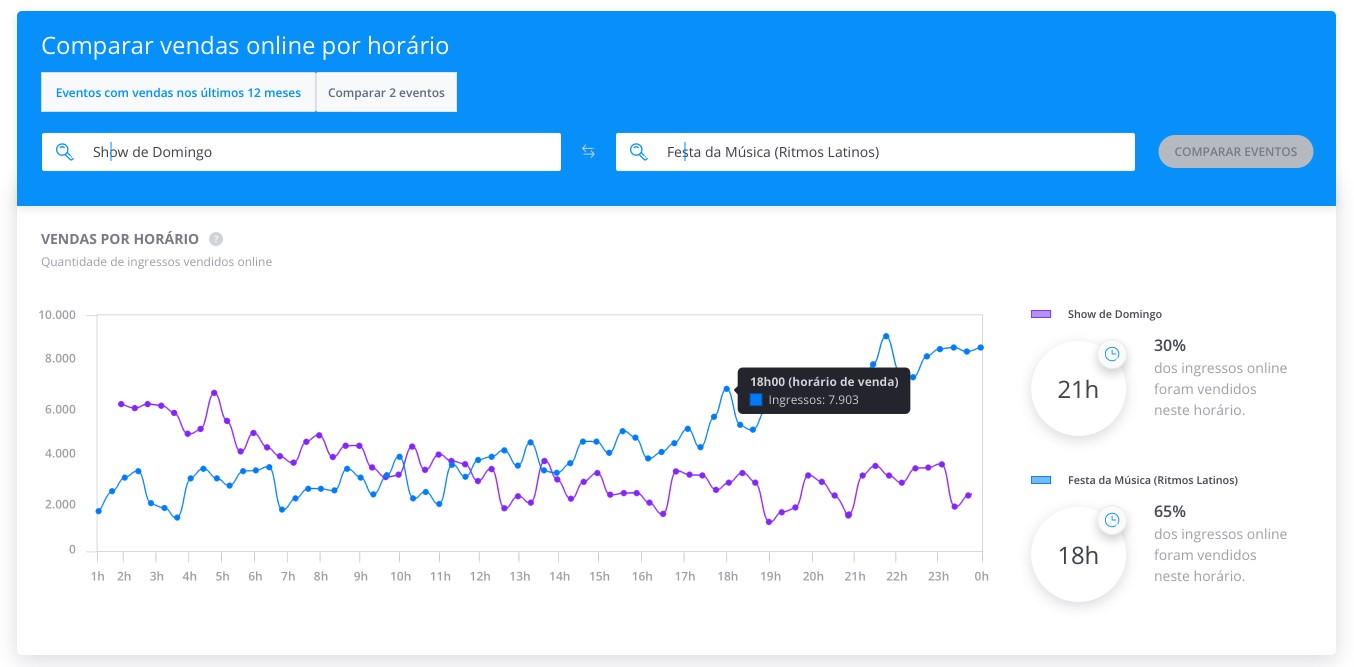Click the clock icon on the 18h circle
The height and width of the screenshot is (667, 1354).
click(x=1111, y=520)
